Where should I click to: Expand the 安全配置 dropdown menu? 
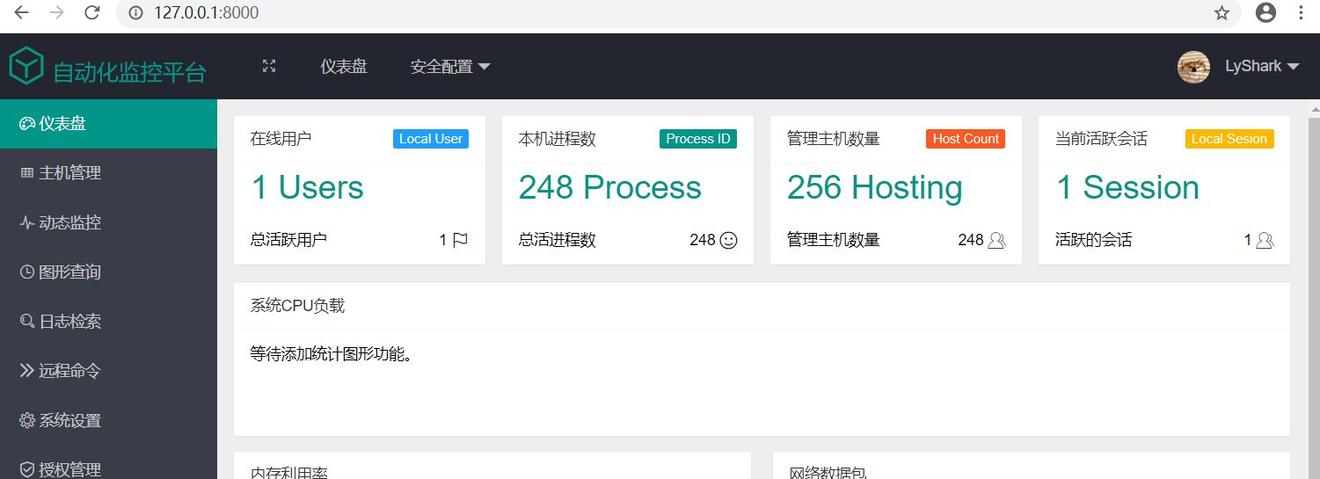450,67
